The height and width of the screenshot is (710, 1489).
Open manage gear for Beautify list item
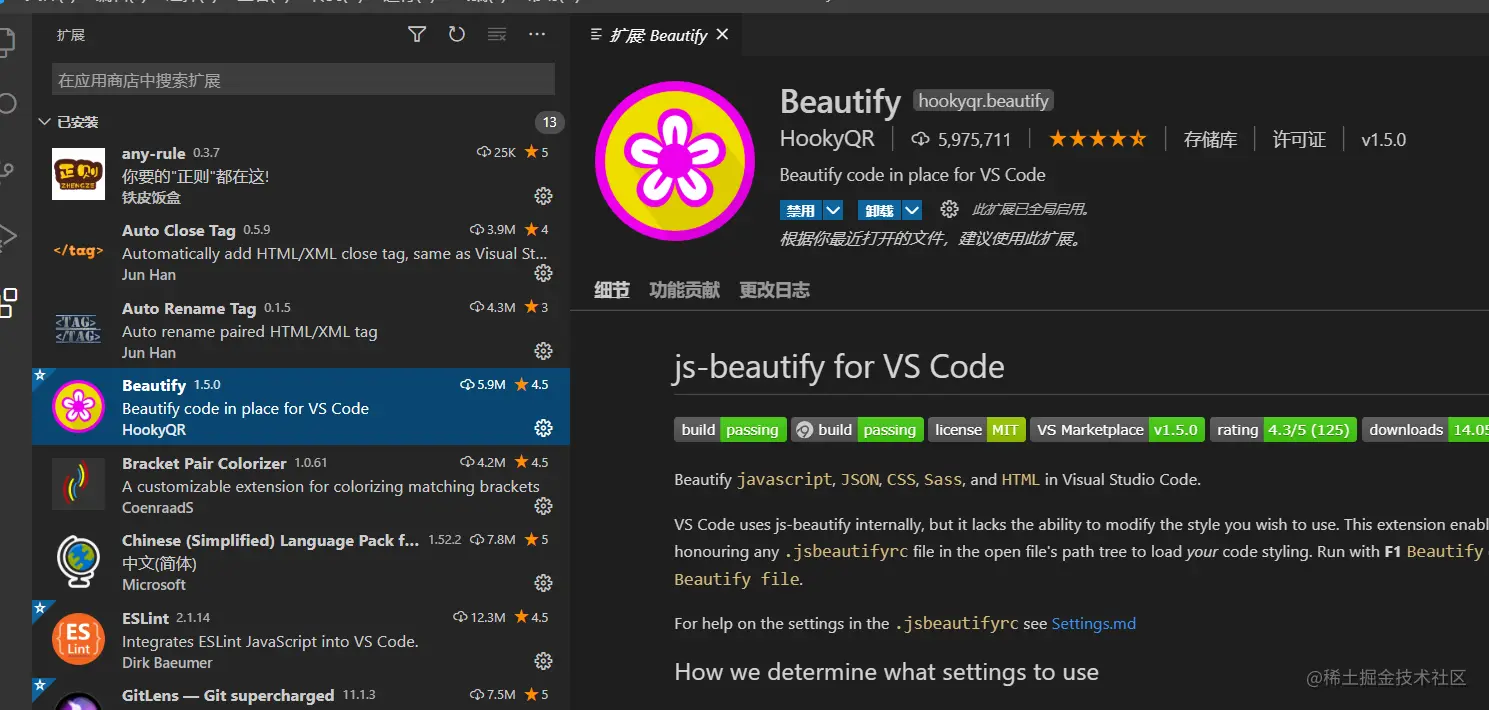543,428
